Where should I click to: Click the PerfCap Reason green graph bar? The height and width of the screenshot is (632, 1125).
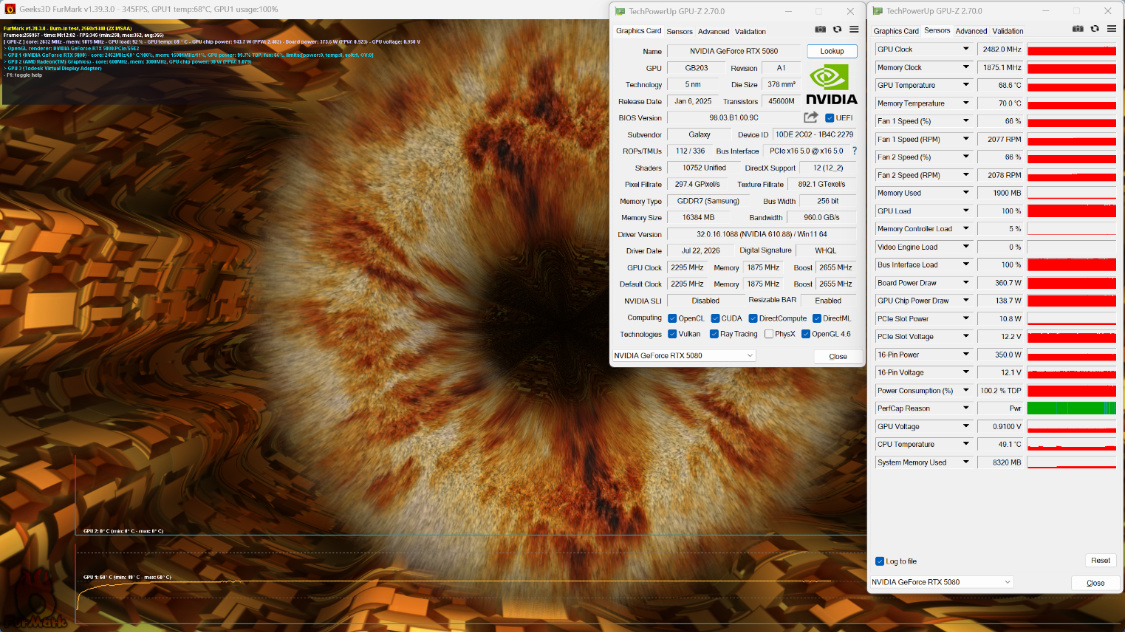tap(1071, 408)
